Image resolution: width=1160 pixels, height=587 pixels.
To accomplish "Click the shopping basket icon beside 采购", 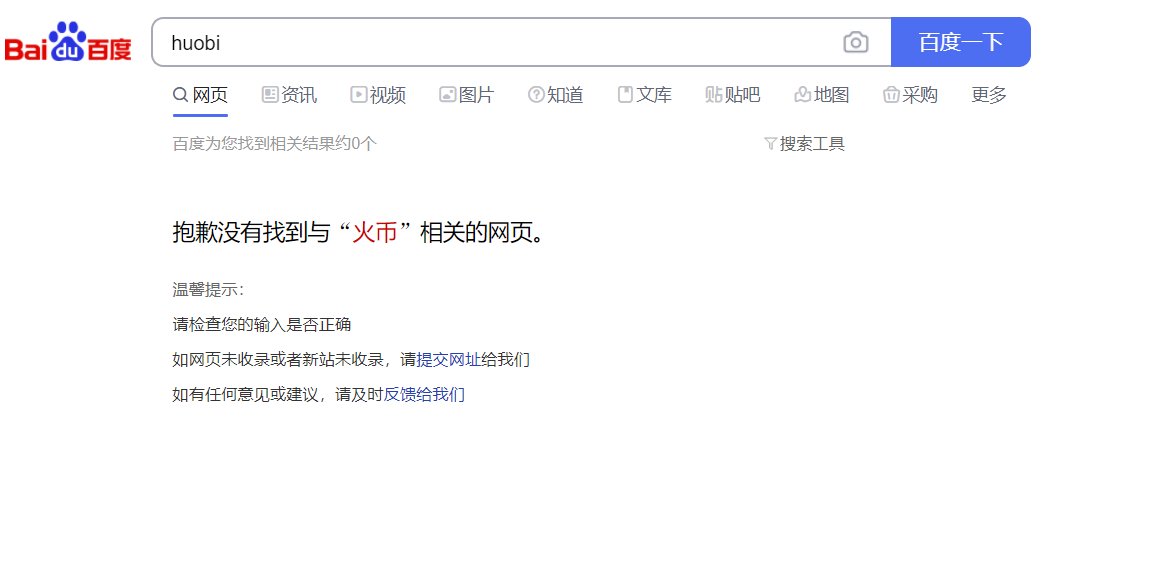I will tap(891, 95).
